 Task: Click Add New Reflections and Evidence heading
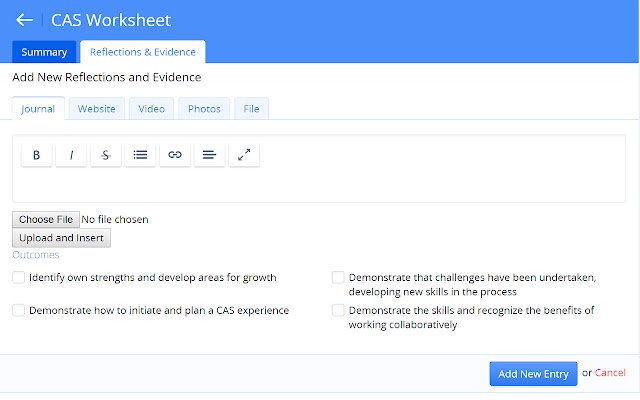tap(107, 77)
